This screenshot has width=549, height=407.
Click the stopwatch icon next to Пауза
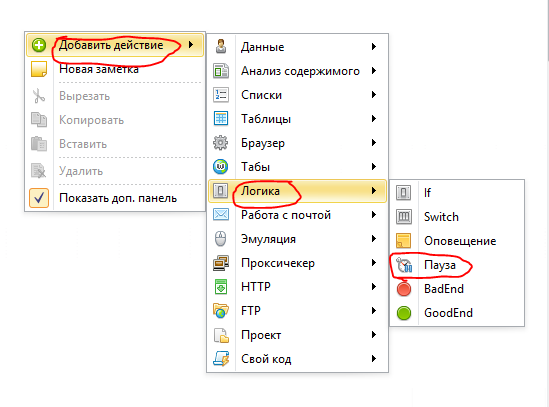[x=404, y=265]
